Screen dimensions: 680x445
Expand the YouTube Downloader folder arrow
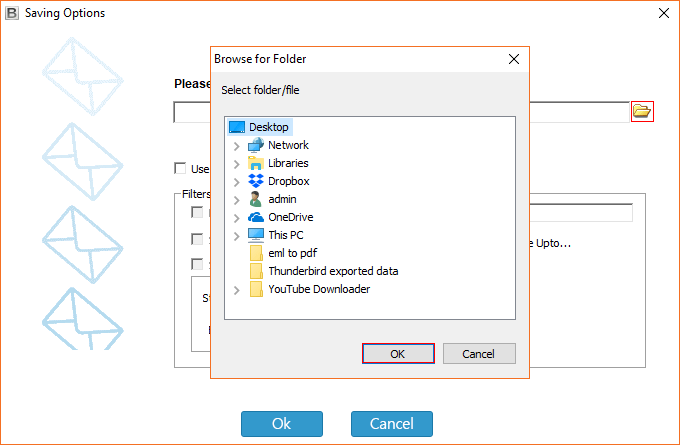click(236, 289)
